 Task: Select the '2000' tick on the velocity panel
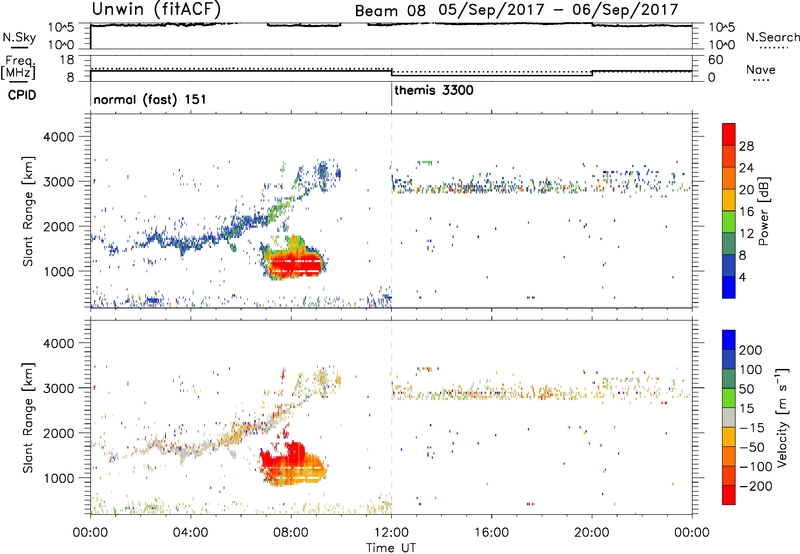[x=58, y=433]
